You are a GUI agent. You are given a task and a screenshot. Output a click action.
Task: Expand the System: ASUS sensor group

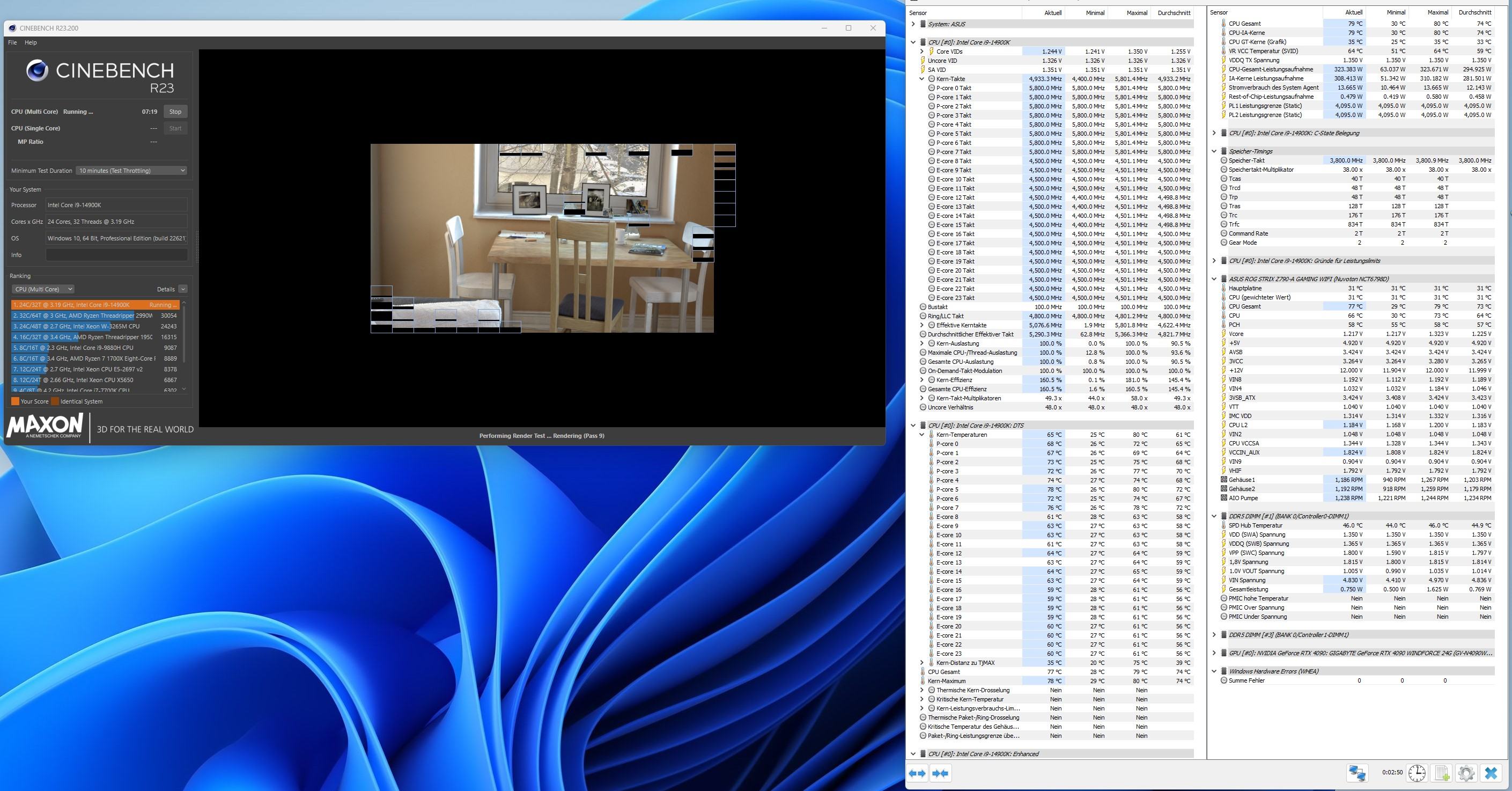(913, 24)
